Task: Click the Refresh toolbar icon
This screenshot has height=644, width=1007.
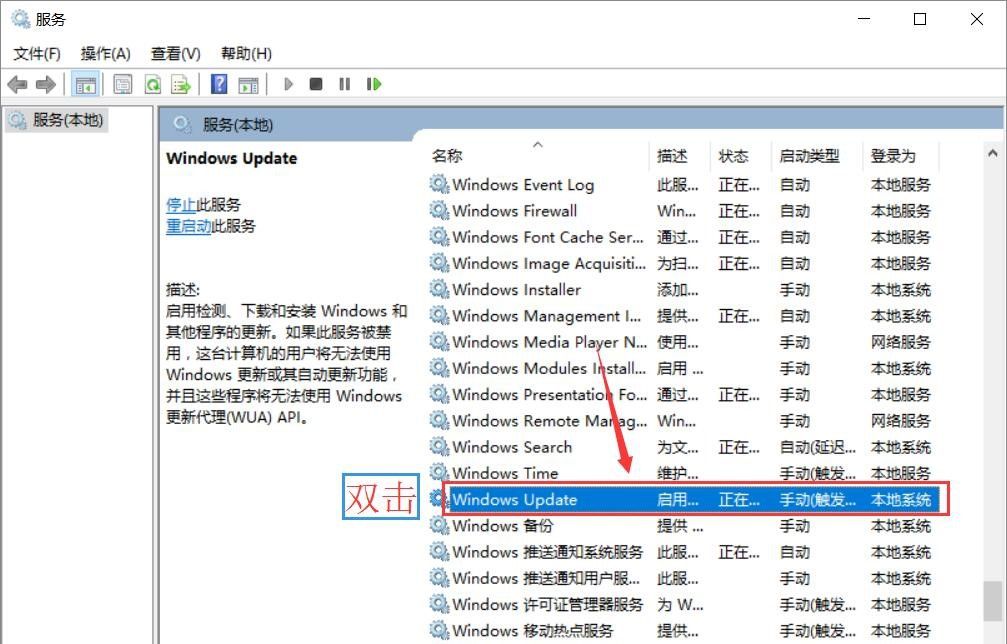Action: 153,84
